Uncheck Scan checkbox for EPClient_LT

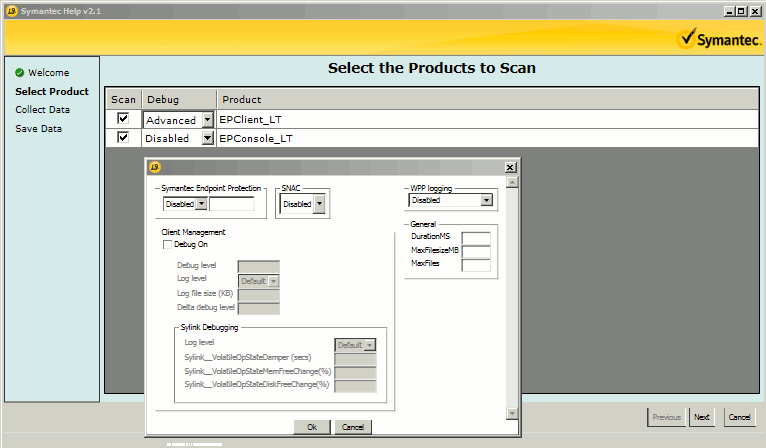(x=123, y=118)
